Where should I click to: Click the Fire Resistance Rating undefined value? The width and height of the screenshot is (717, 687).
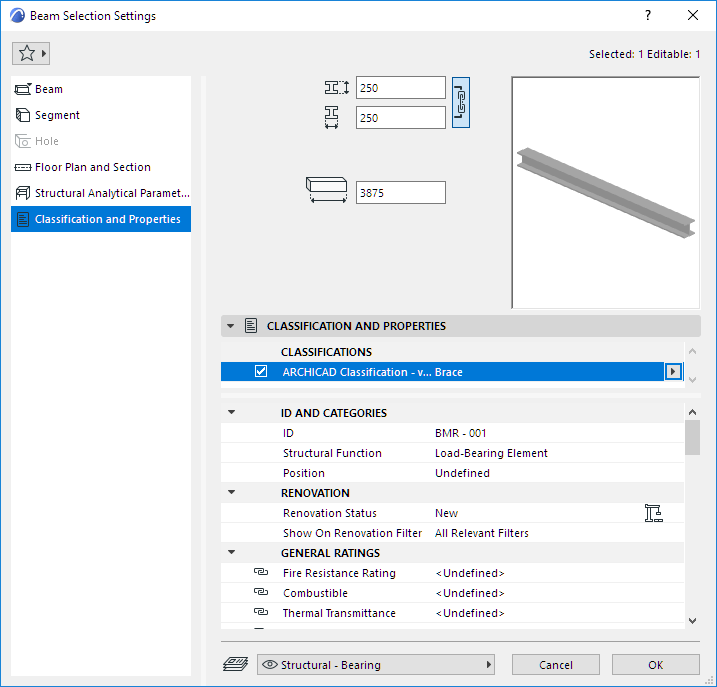point(470,573)
